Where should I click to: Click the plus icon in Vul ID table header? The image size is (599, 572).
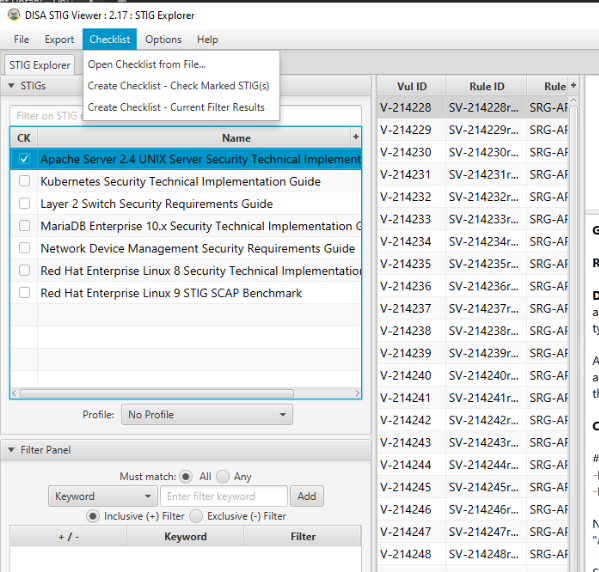pos(573,86)
